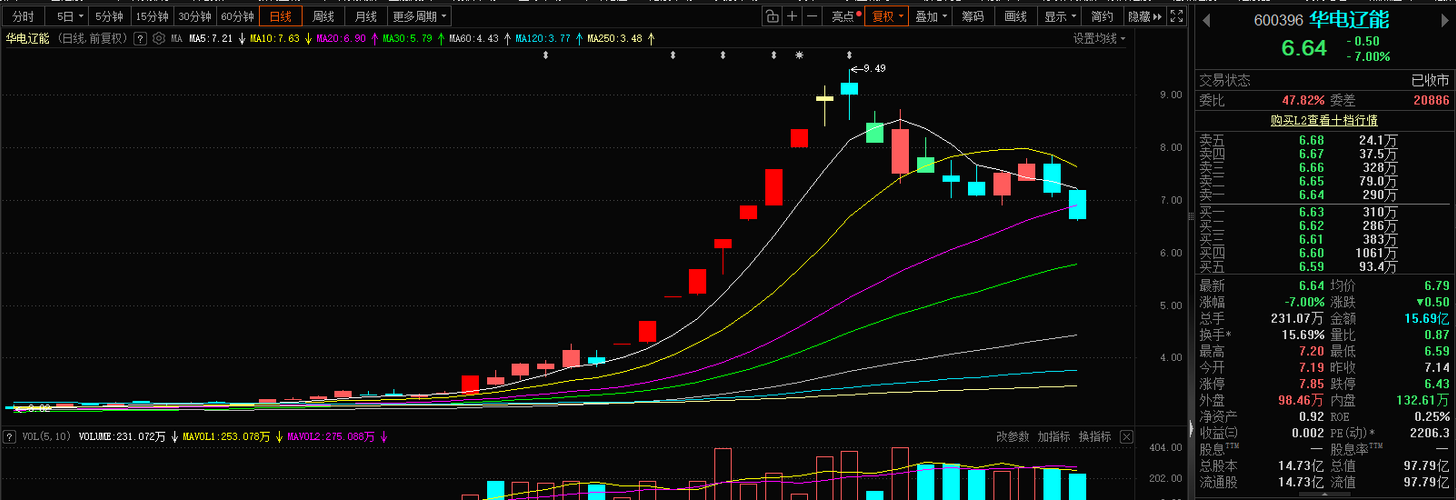Click the lock icon in chart toolbar
Image resolution: width=1456 pixels, height=500 pixels.
point(772,16)
